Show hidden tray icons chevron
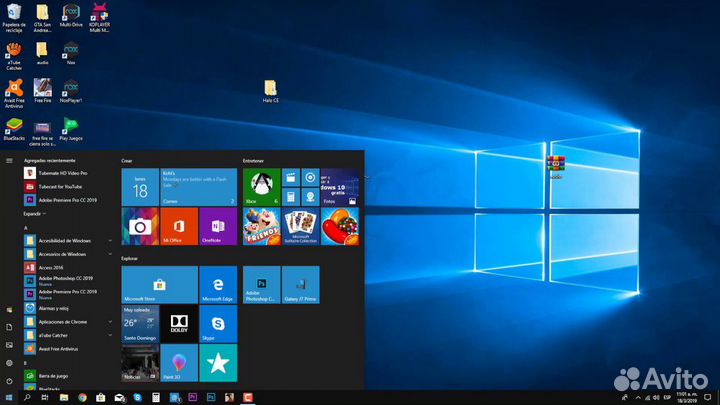The height and width of the screenshot is (405, 720). tap(638, 397)
